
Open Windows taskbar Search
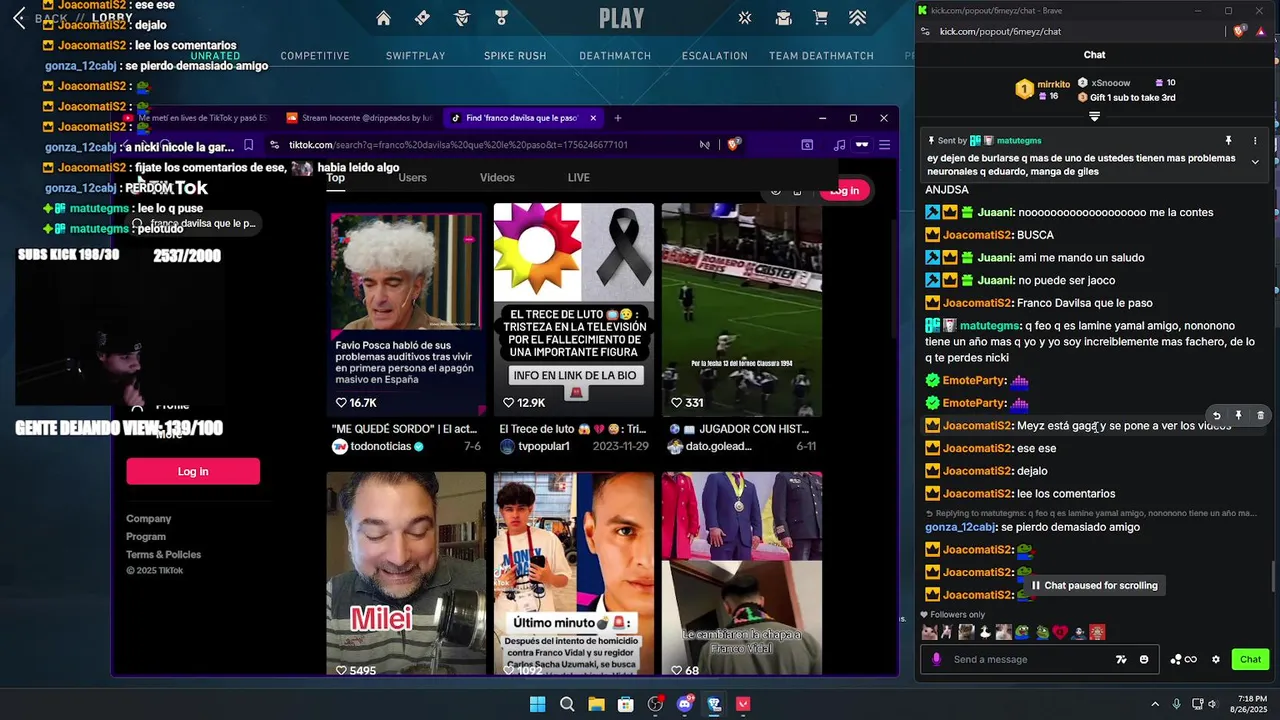tap(567, 704)
